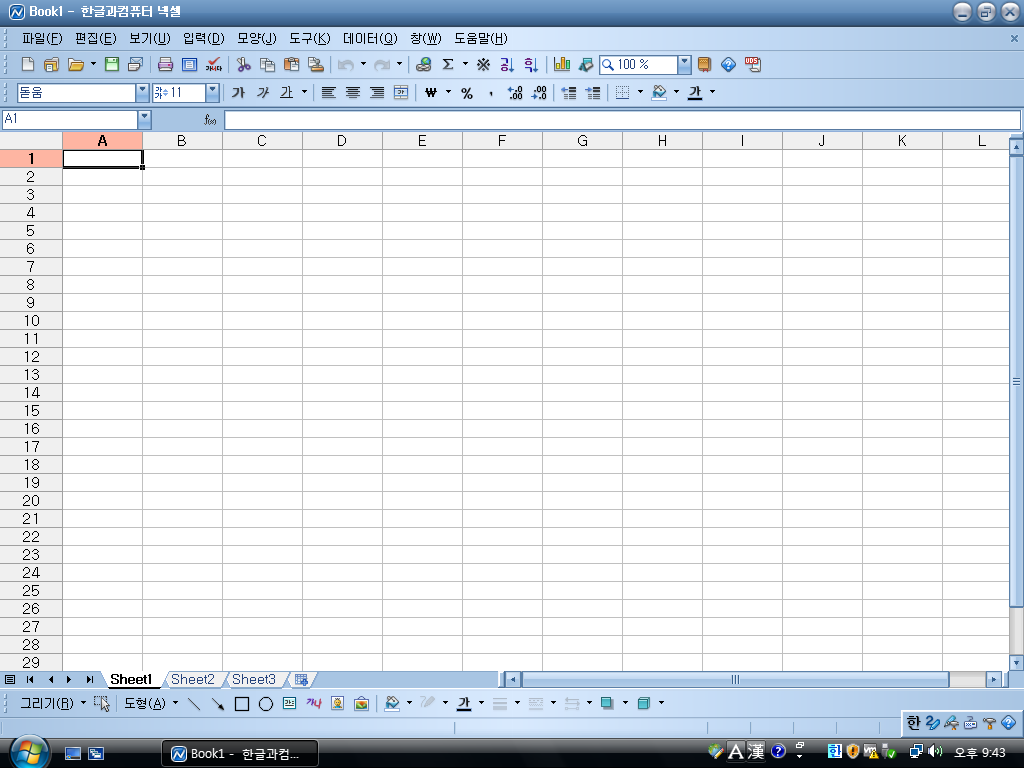
Task: Open the name box dropdown arrow
Action: point(144,120)
